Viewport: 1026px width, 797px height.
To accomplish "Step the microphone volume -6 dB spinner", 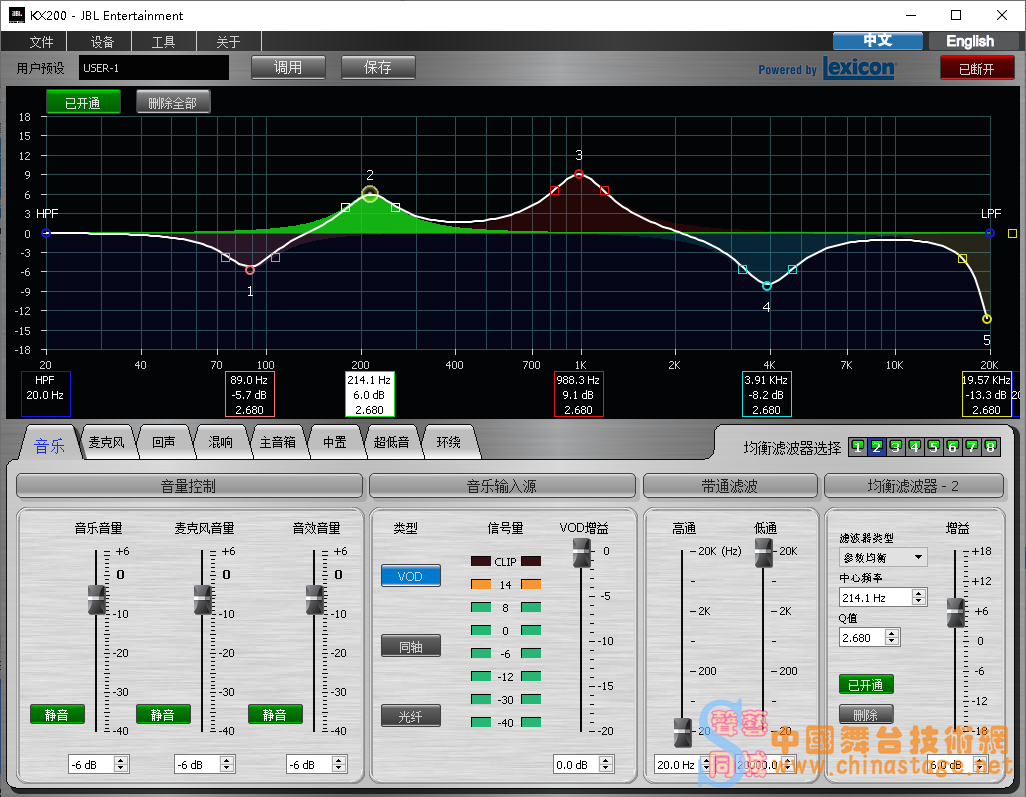I will 226,764.
